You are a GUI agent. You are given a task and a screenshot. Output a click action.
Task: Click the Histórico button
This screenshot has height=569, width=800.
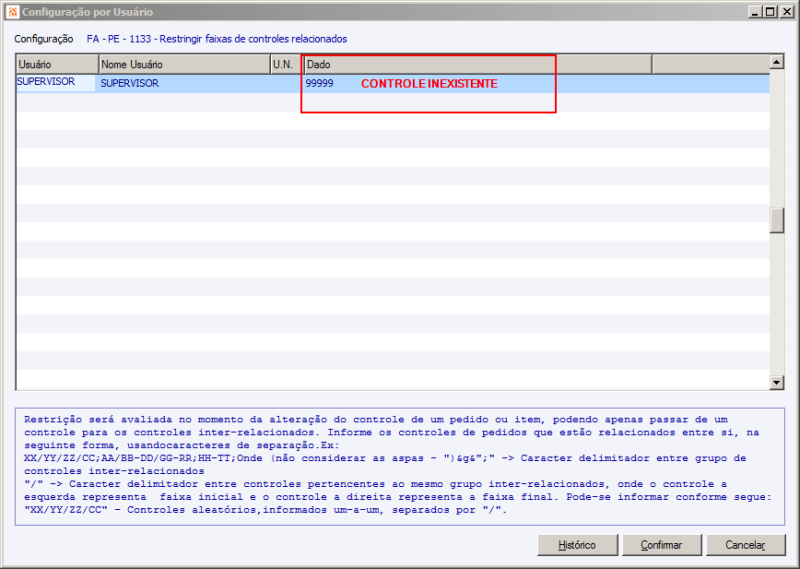[x=577, y=545]
